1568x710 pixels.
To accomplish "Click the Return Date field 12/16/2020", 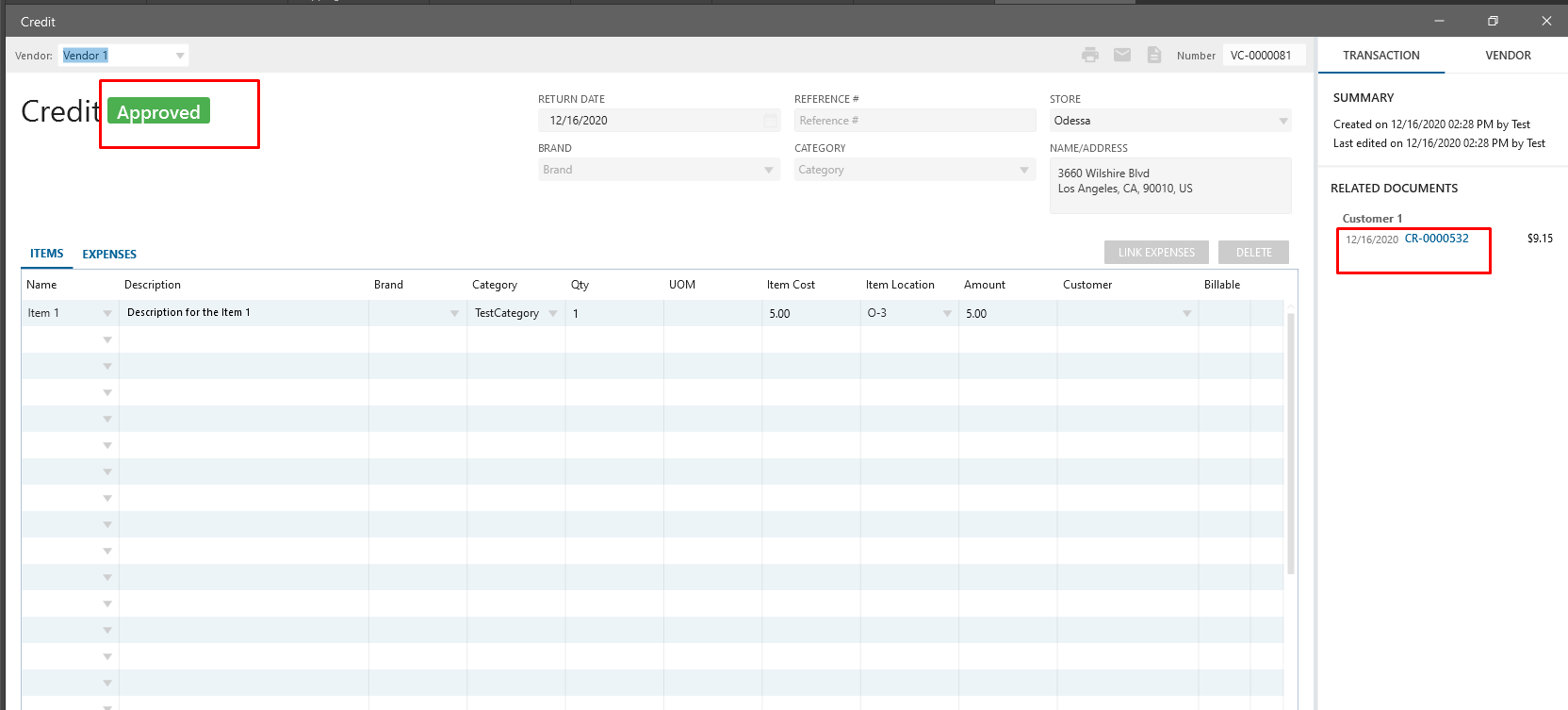I will tap(660, 121).
